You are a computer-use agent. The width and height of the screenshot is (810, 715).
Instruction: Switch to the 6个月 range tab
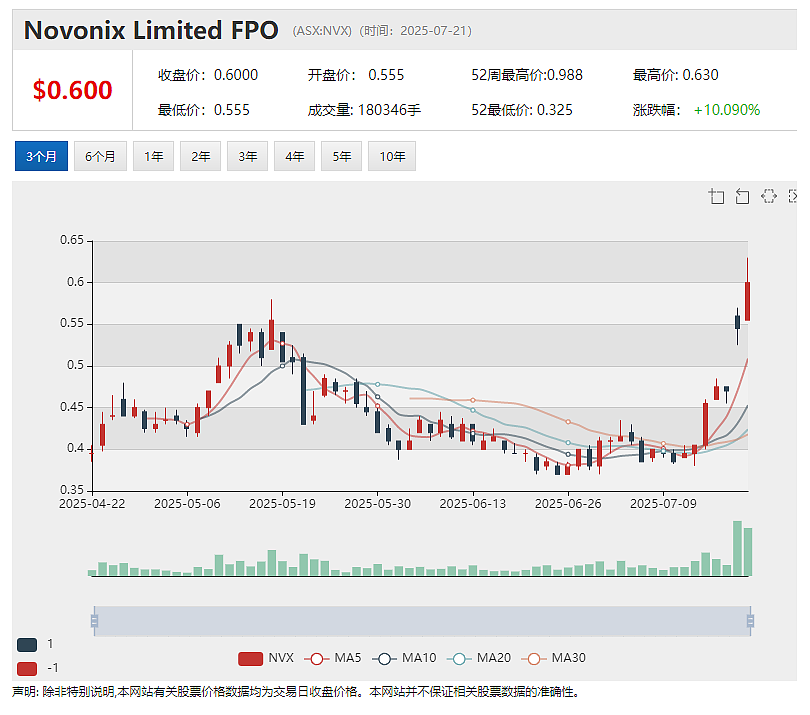(x=100, y=156)
